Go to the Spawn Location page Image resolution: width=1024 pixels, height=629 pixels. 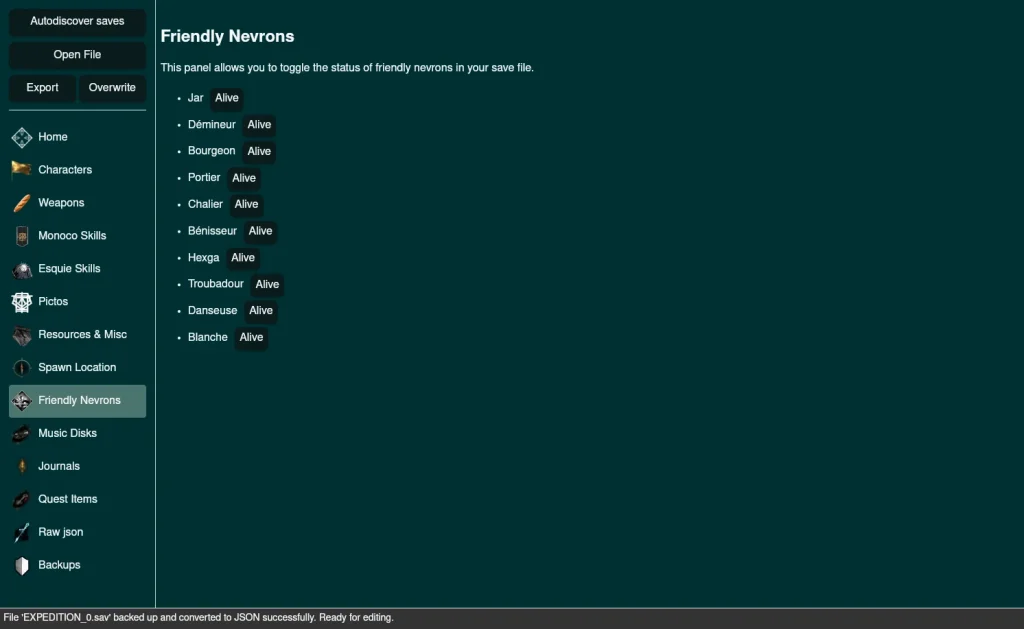point(78,368)
